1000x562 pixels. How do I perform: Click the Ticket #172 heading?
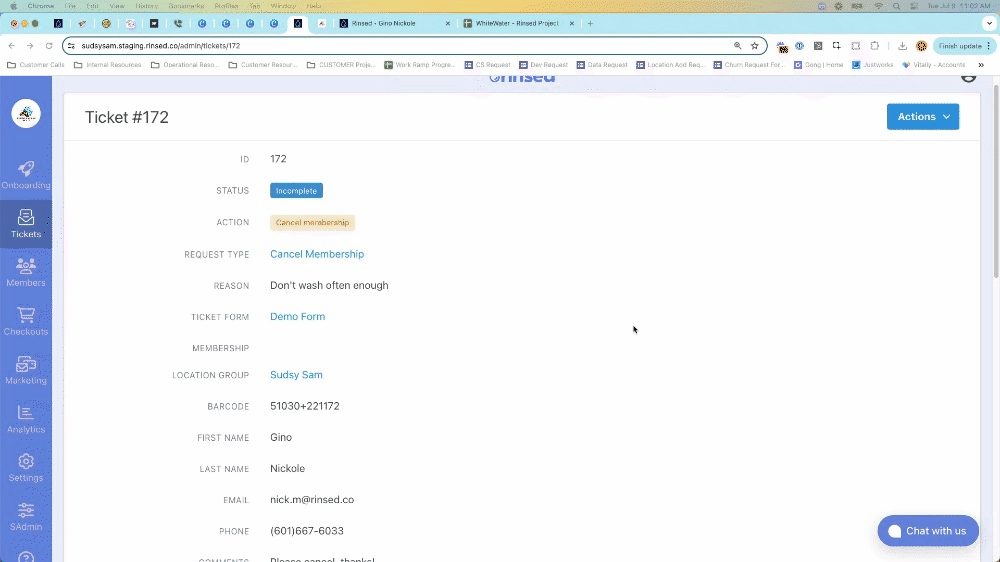127,117
